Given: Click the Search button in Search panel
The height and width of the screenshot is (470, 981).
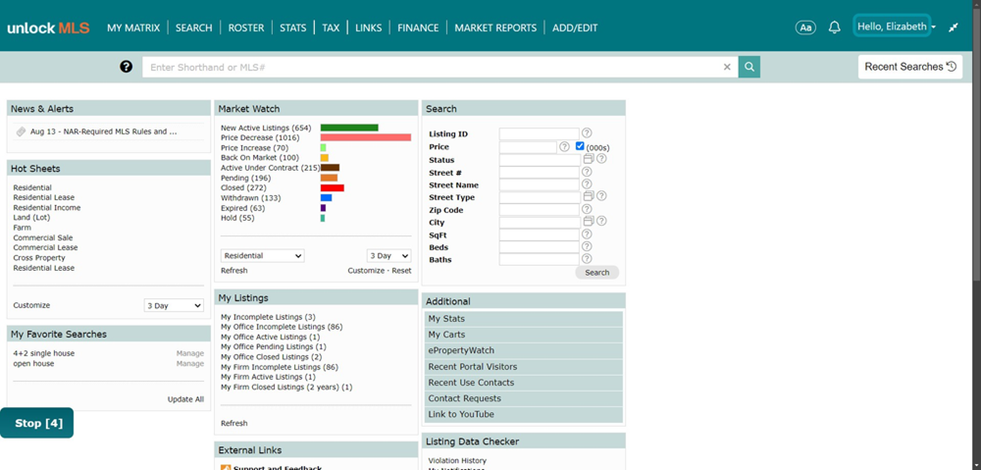Looking at the screenshot, I should coord(597,272).
